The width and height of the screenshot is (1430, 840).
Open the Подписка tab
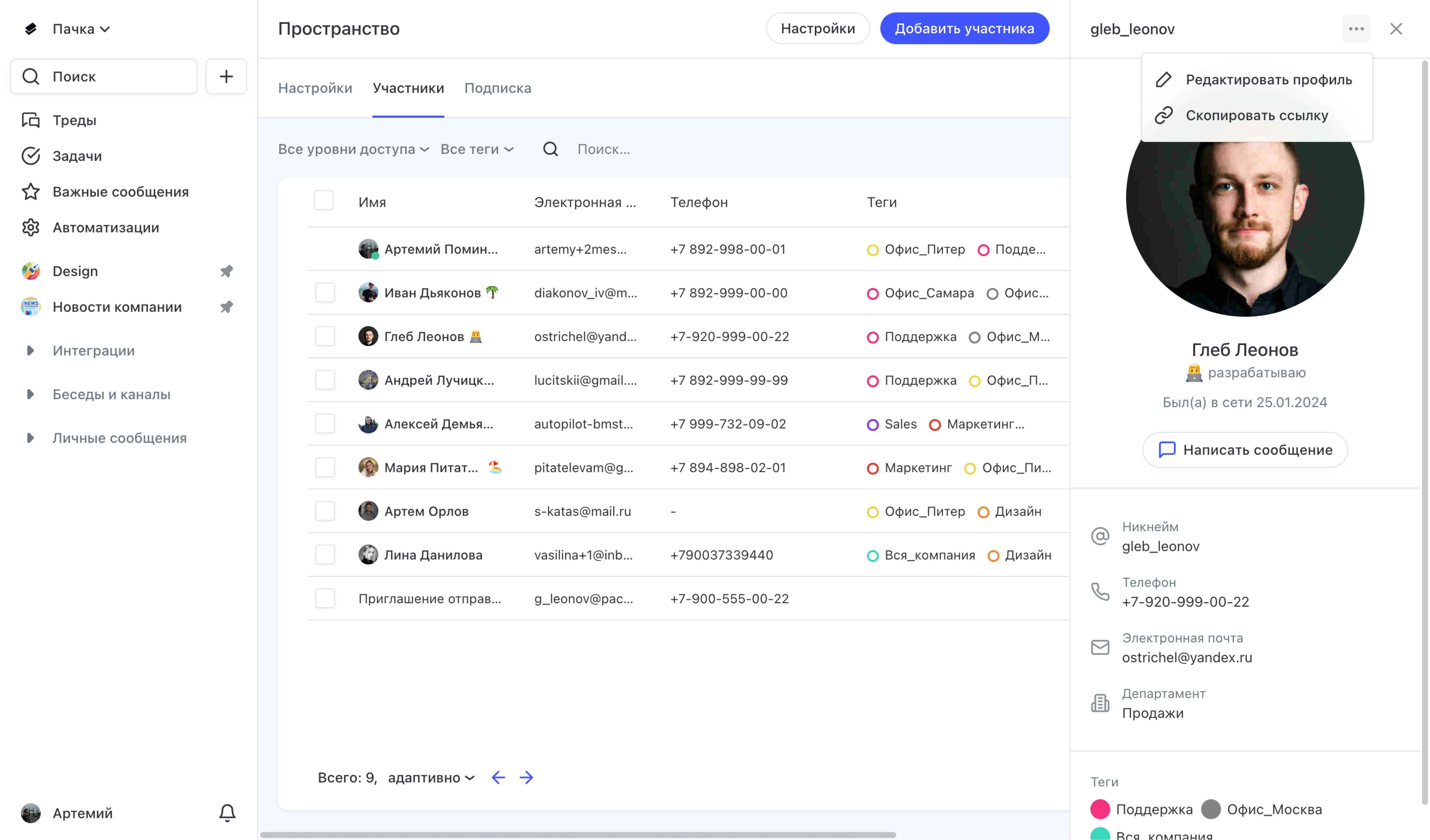click(x=498, y=88)
